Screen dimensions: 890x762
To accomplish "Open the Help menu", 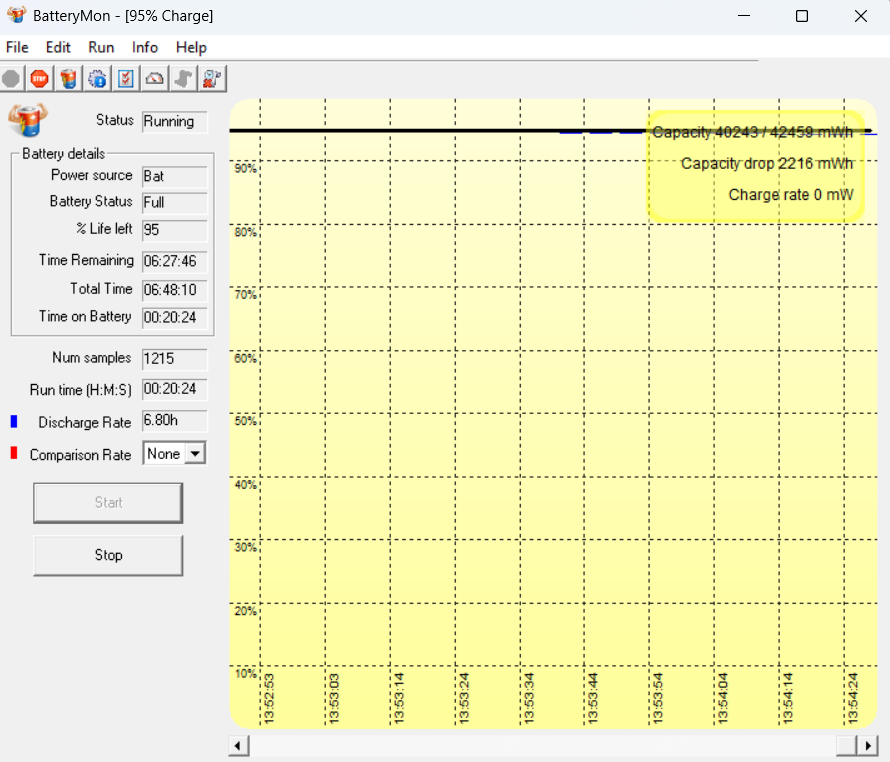I will pos(191,47).
